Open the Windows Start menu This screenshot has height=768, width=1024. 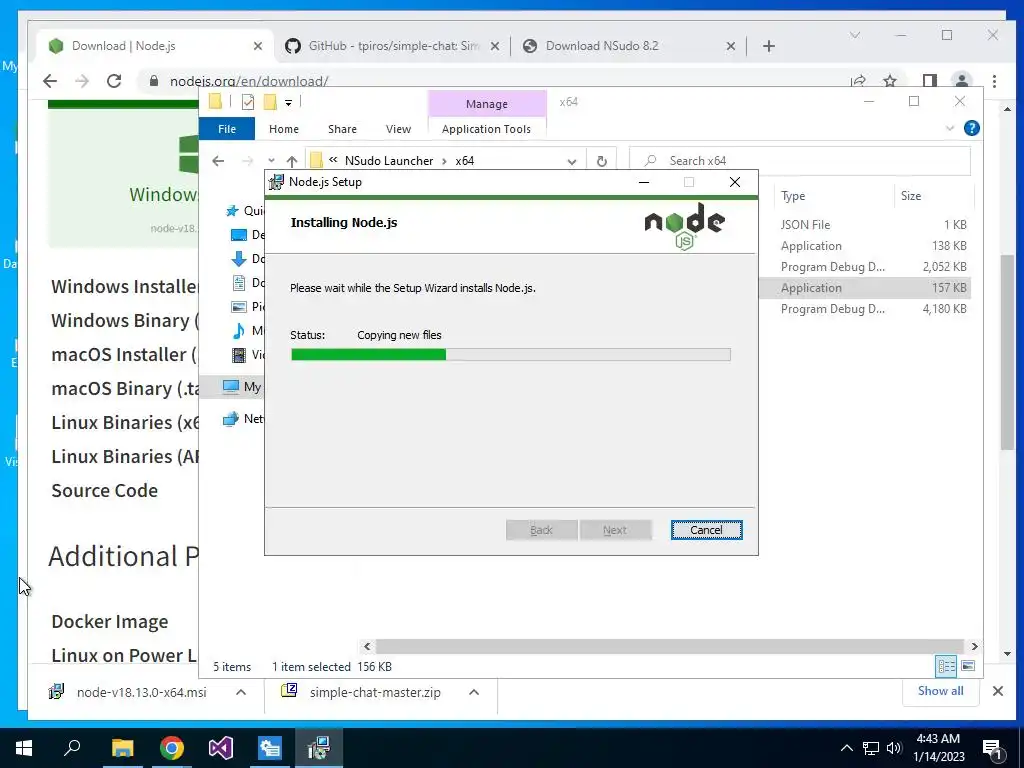point(24,748)
